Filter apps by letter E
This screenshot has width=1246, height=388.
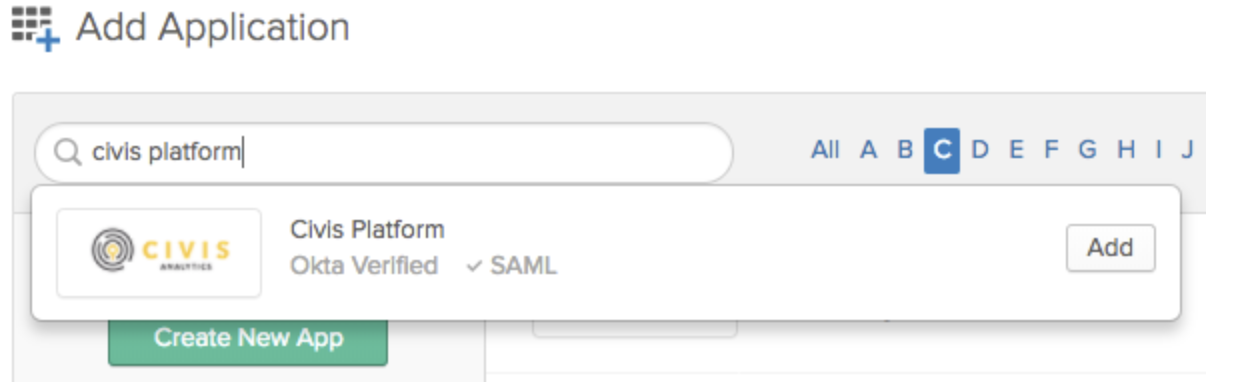[1016, 150]
